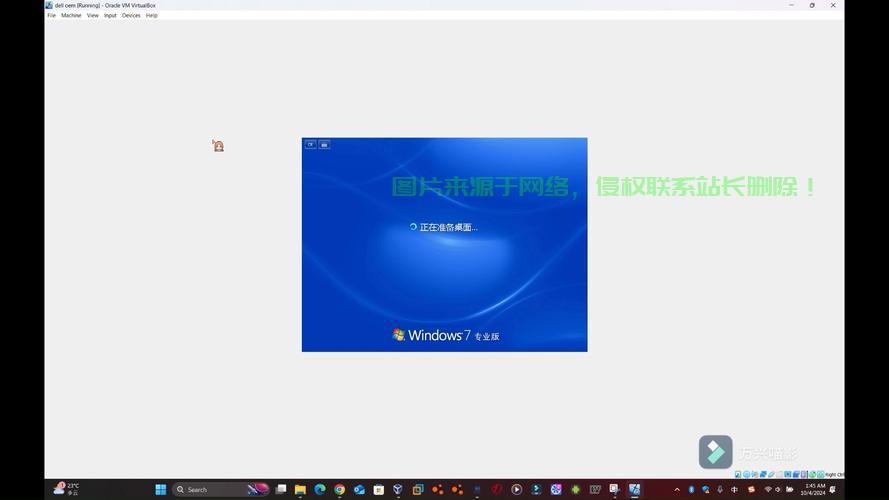Click the optical disk indicator in VirtualBox status bar
The width and height of the screenshot is (889, 500).
(747, 474)
